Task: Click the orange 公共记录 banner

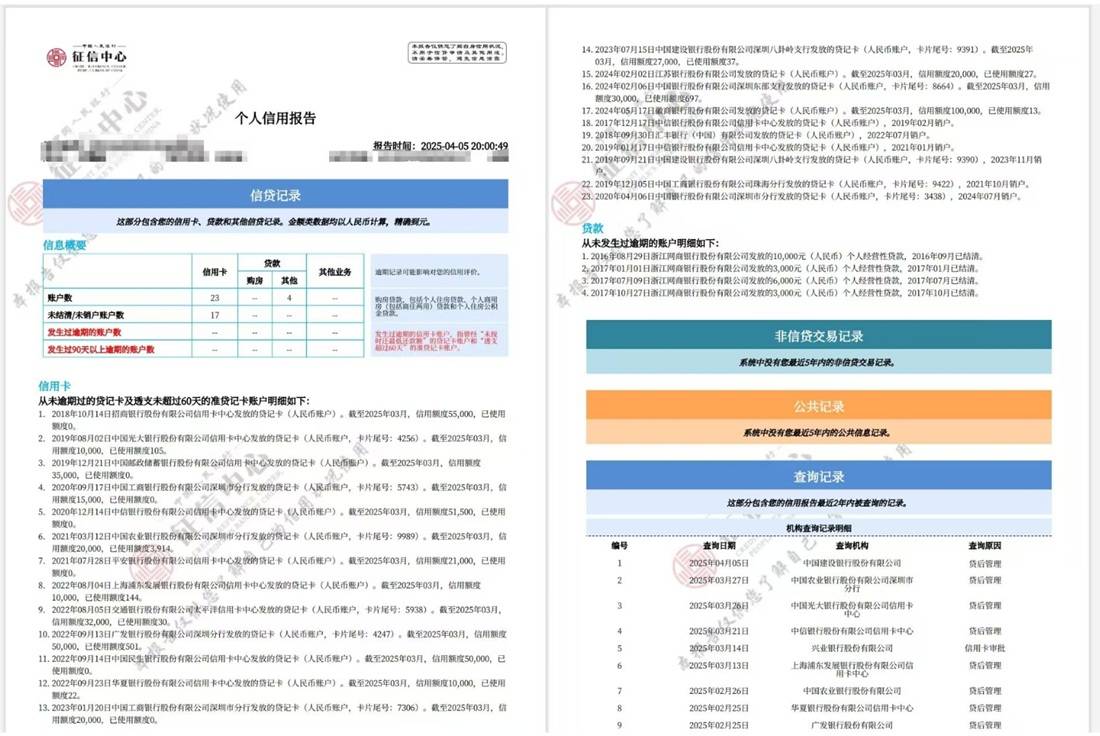Action: tap(819, 406)
